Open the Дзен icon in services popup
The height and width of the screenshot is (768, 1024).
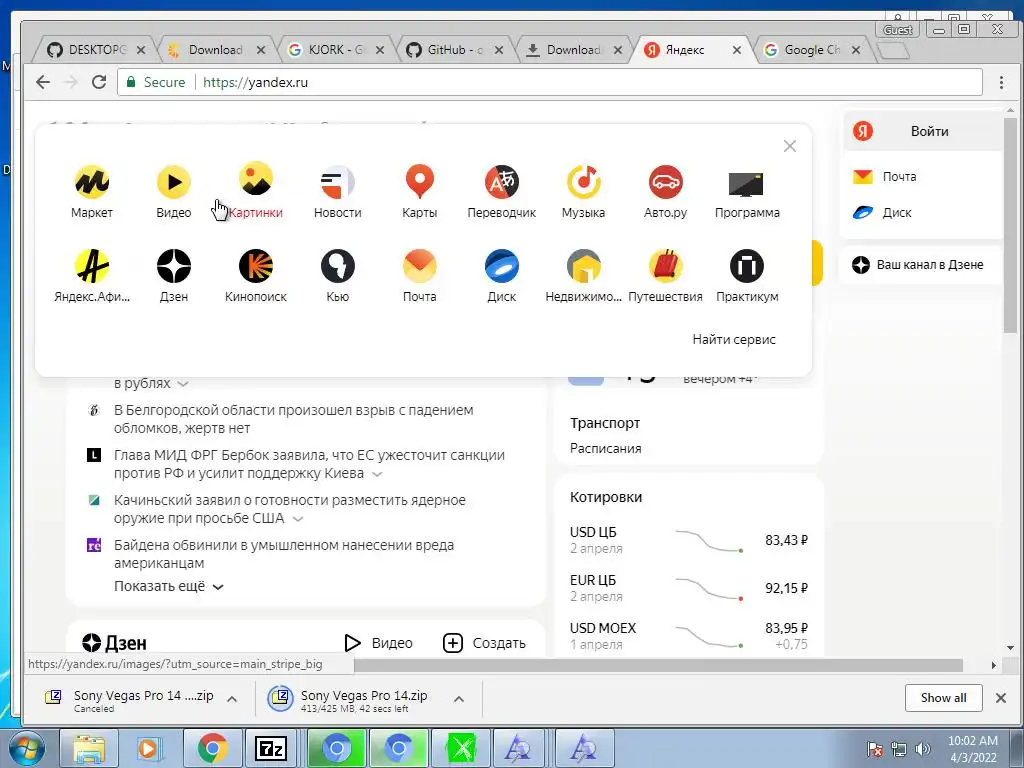(174, 266)
